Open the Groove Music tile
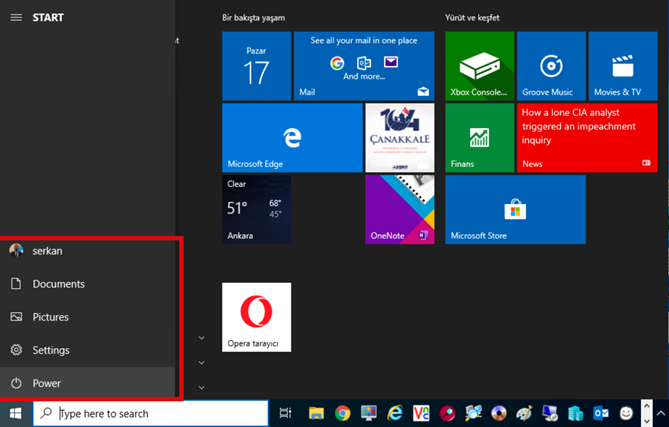This screenshot has height=427, width=669. pos(551,66)
